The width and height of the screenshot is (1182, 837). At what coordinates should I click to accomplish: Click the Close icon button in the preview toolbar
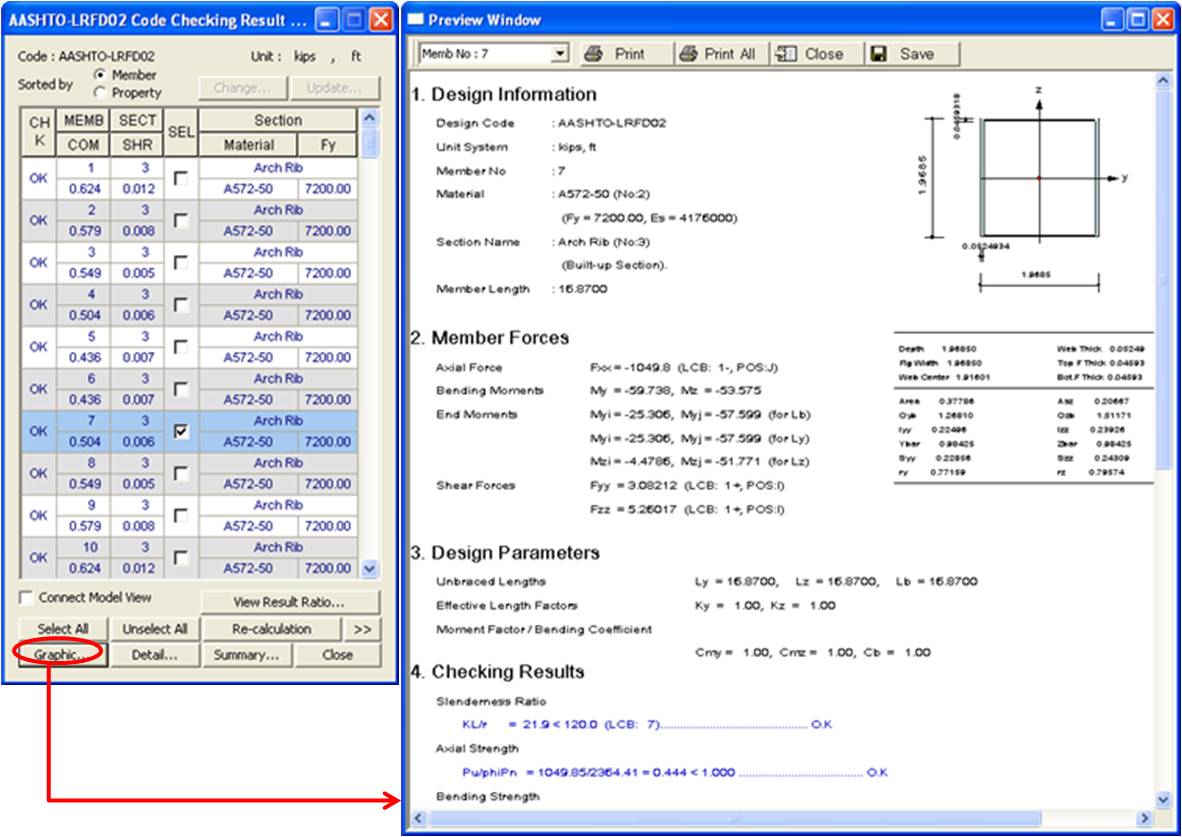click(x=810, y=54)
